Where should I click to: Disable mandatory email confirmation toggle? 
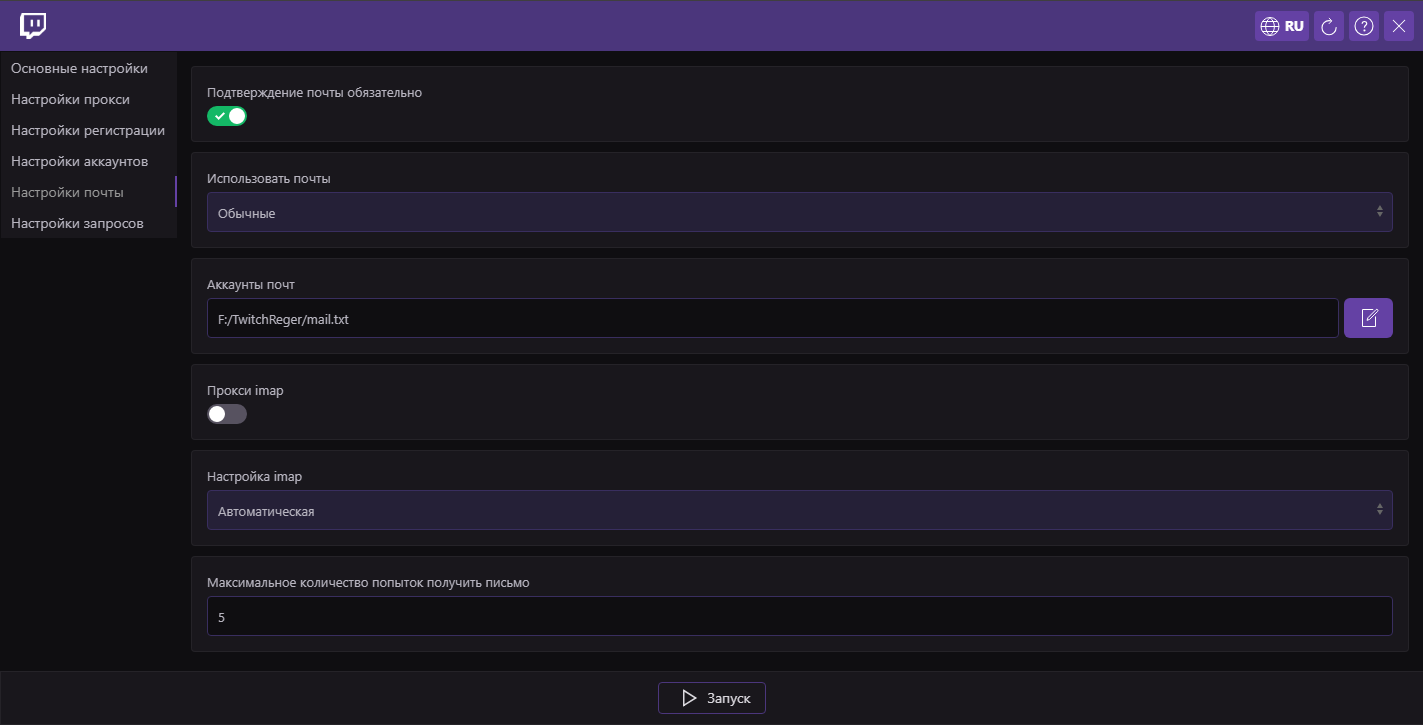227,116
